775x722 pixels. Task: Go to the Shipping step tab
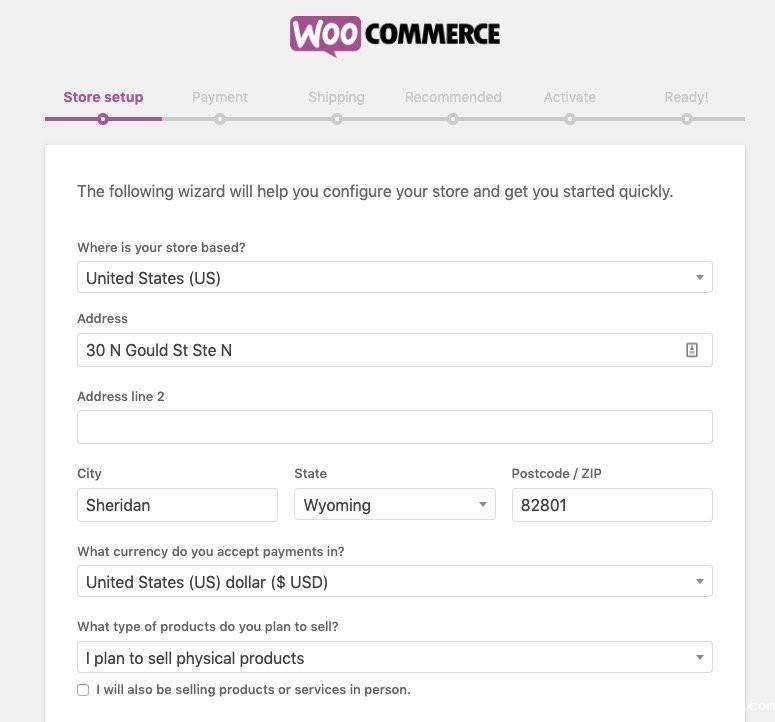(336, 97)
